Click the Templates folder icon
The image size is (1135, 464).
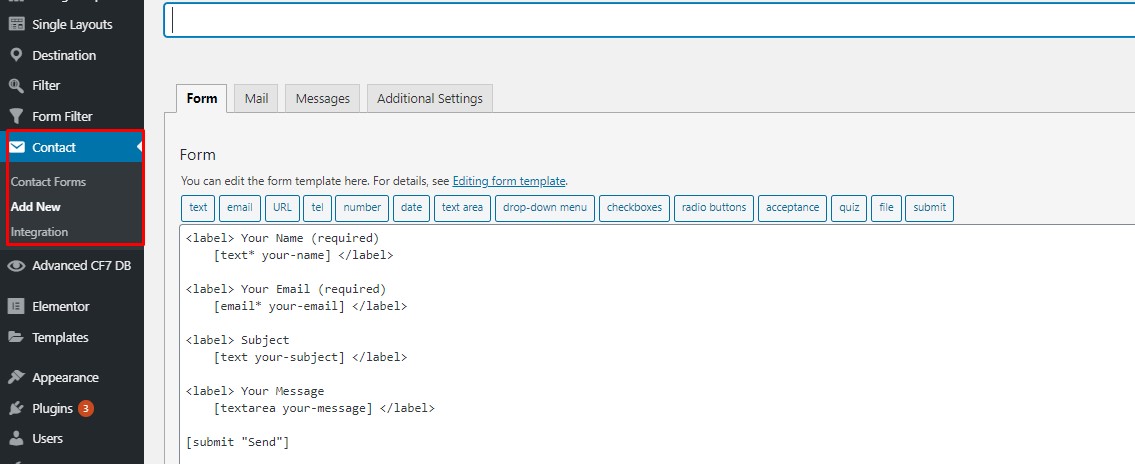point(16,337)
